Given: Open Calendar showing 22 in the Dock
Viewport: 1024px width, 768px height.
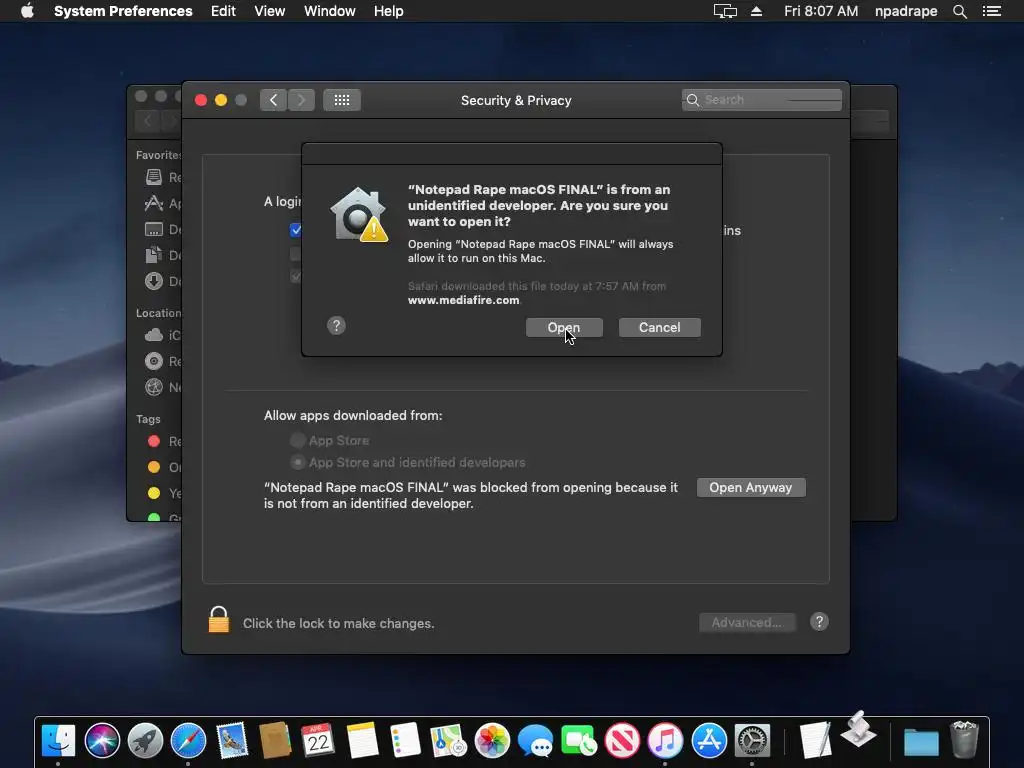Looking at the screenshot, I should pos(318,741).
